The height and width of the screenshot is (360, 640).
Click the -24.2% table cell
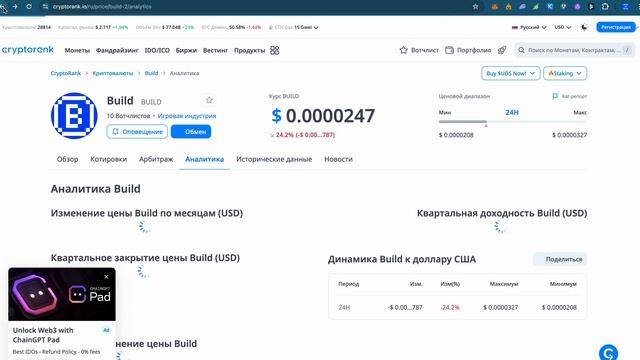(x=450, y=307)
